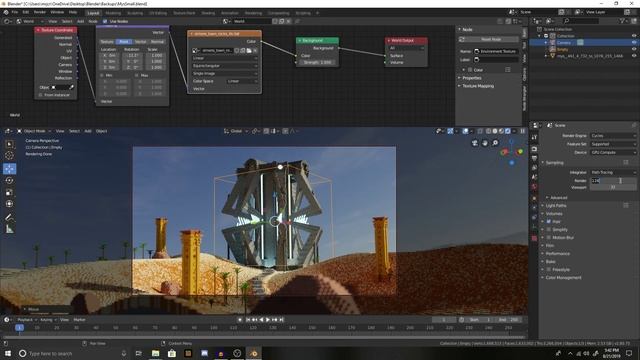Toggle the Motion Blur checkbox
The width and height of the screenshot is (640, 360).
point(549,238)
